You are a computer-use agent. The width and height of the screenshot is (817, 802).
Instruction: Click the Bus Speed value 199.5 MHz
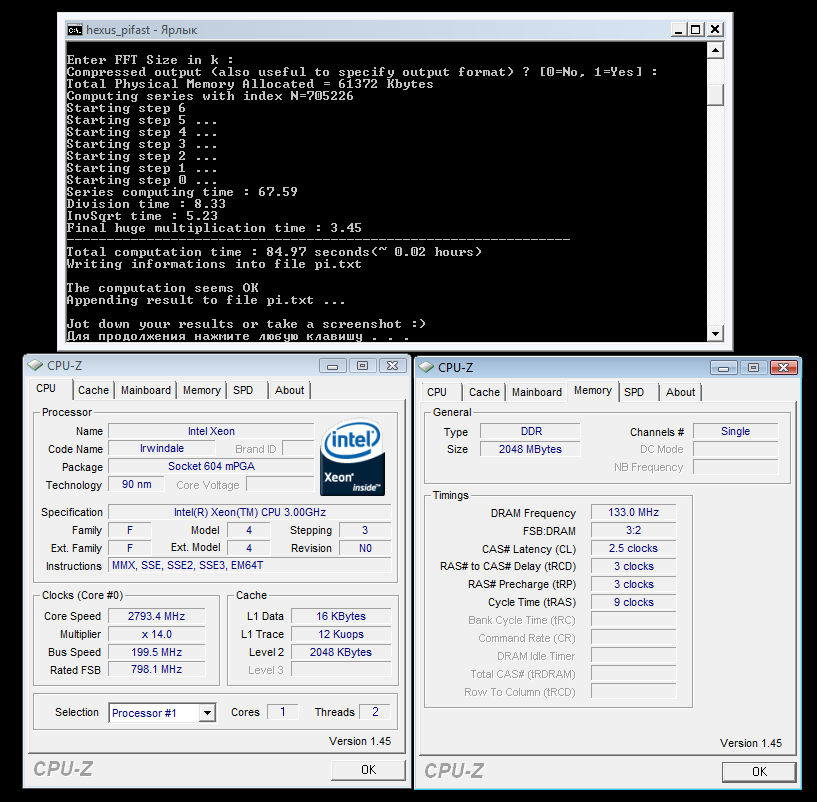coord(156,652)
